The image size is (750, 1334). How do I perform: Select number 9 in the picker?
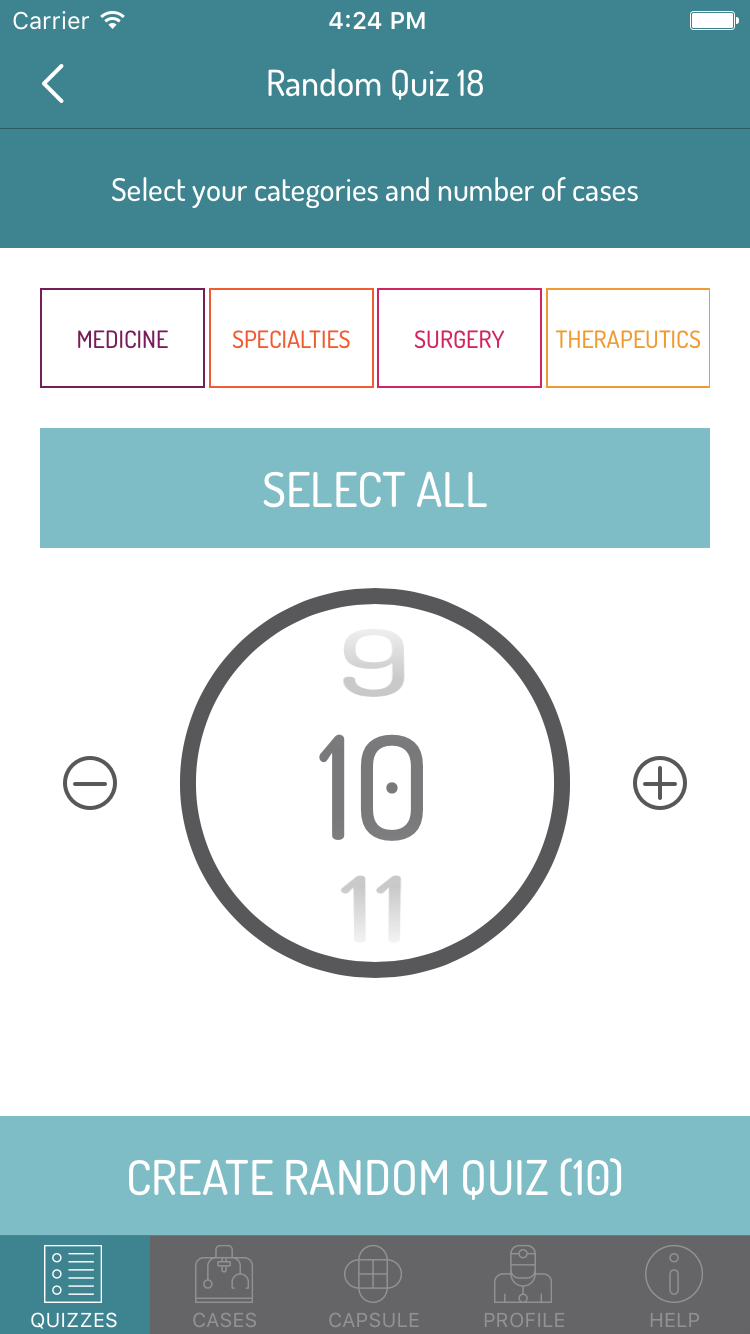374,664
